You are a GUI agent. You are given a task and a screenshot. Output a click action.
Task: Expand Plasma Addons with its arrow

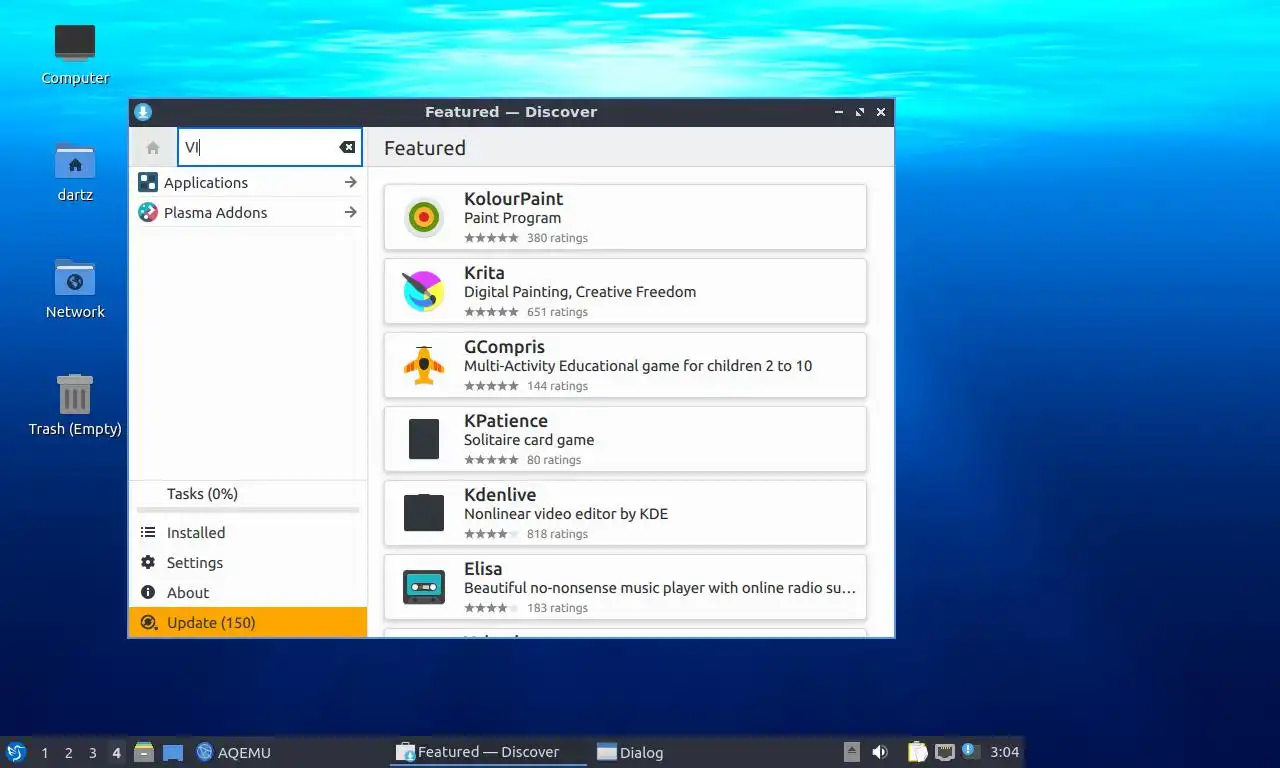(x=350, y=212)
